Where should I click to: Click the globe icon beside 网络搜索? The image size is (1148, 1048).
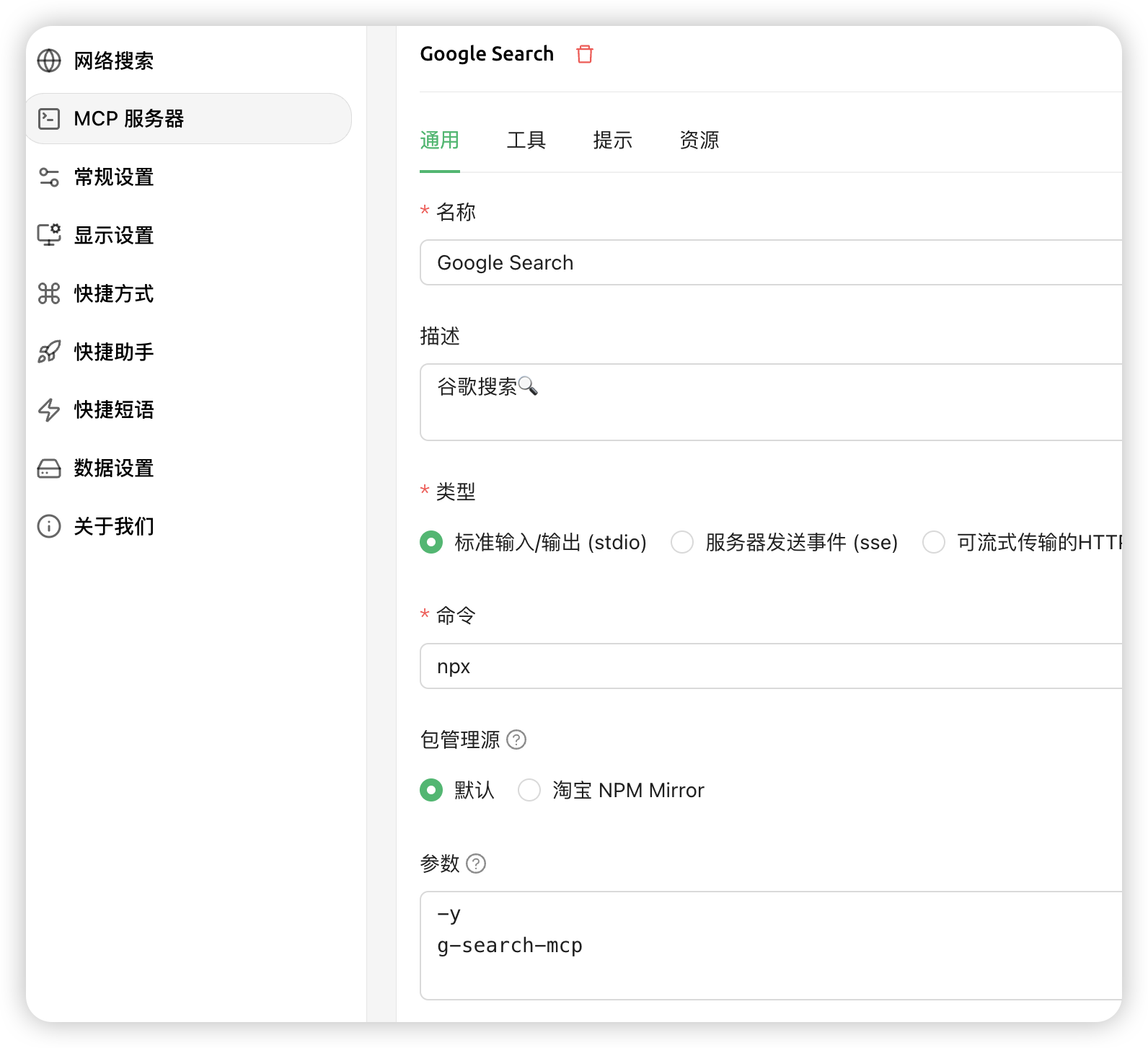(49, 61)
